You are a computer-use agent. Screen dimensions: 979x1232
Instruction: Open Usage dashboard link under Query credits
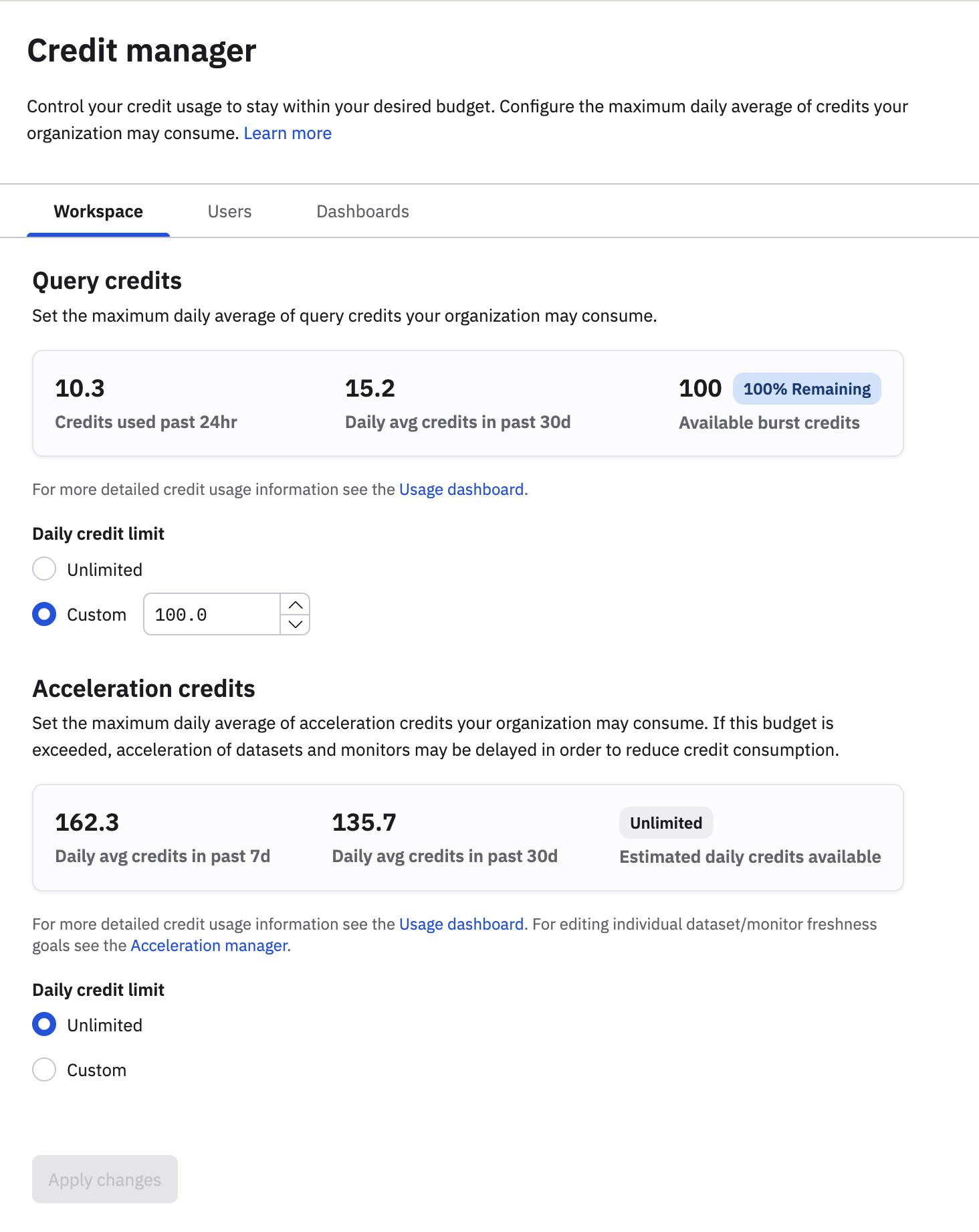pos(461,490)
